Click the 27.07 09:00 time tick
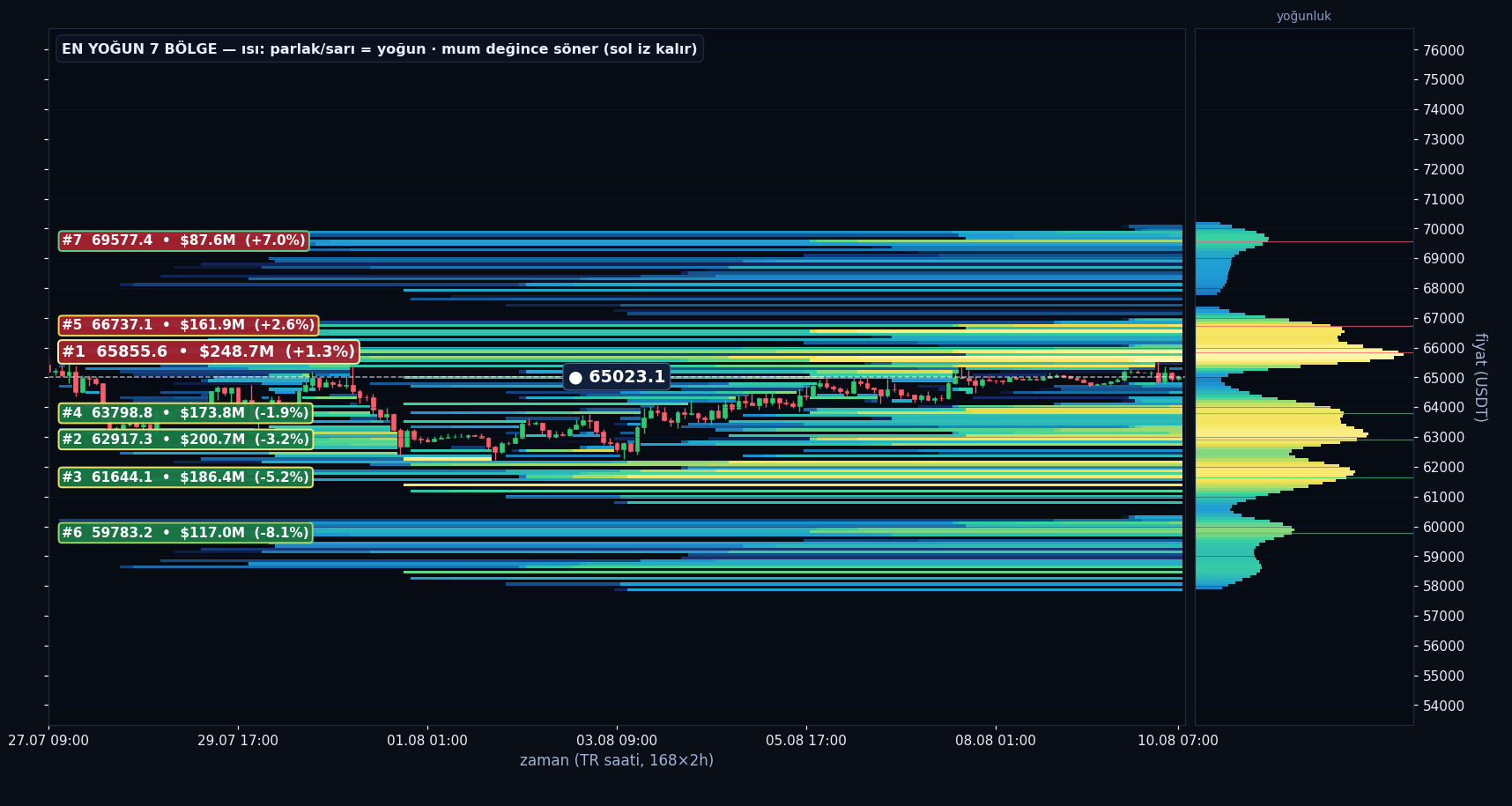Image resolution: width=1512 pixels, height=806 pixels. coord(48,741)
